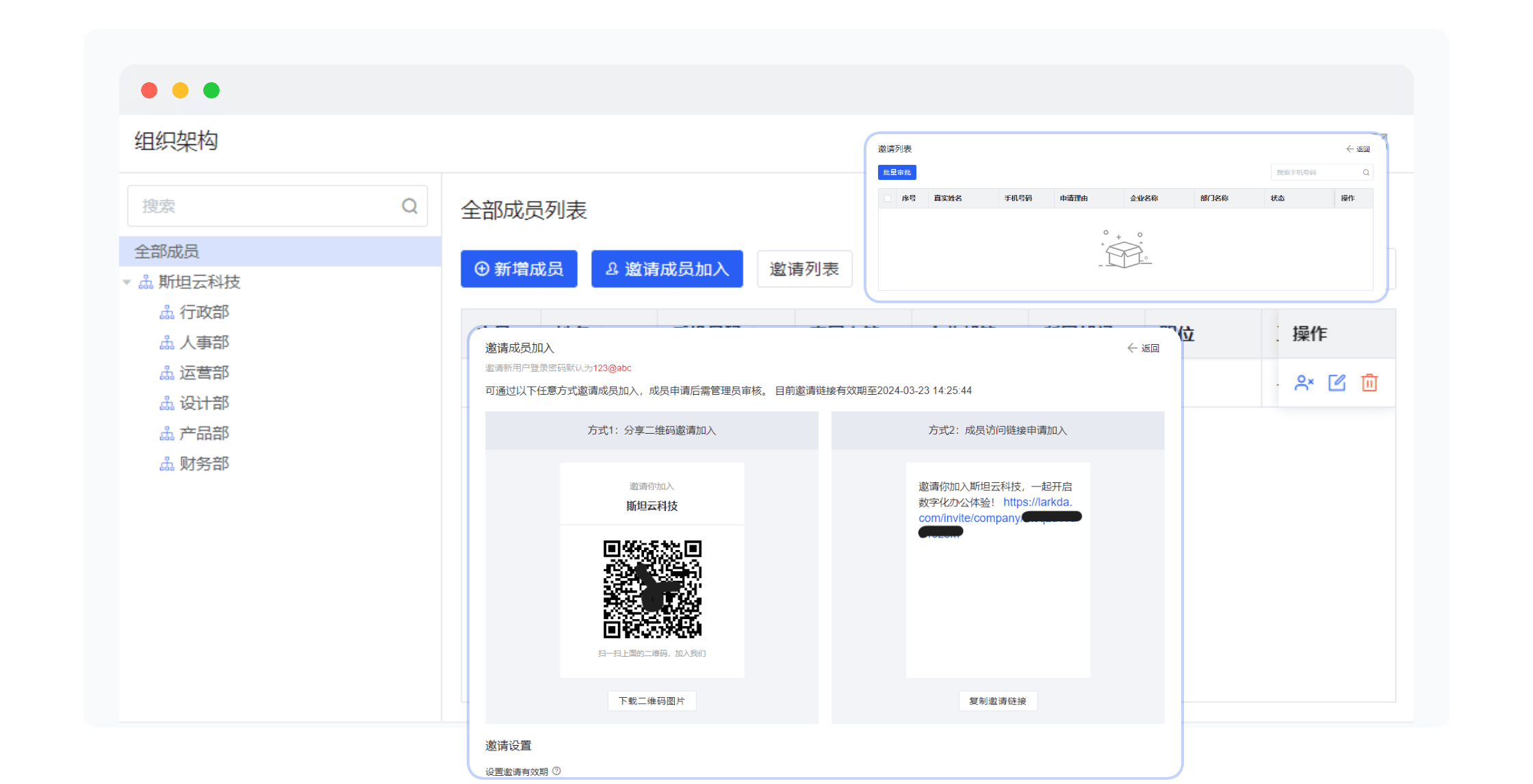Select the 斯坦云科技 organization node
1533x784 pixels.
coord(199,282)
